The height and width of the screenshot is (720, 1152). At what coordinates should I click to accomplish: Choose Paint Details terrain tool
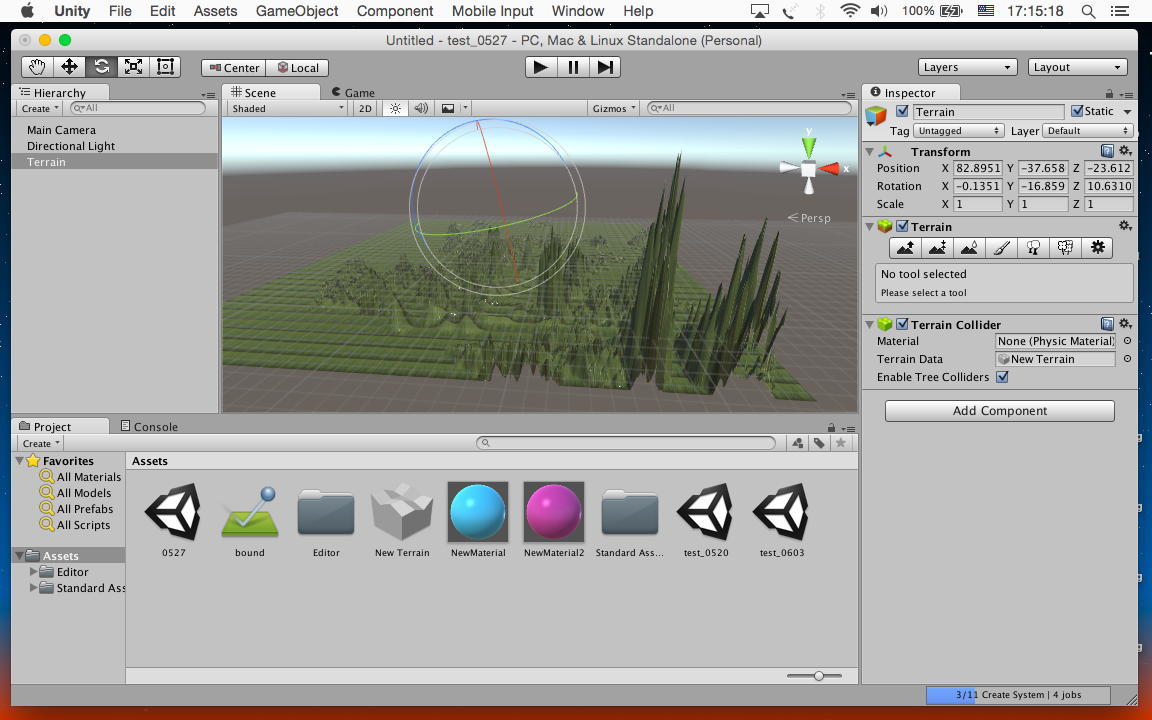pos(1065,248)
